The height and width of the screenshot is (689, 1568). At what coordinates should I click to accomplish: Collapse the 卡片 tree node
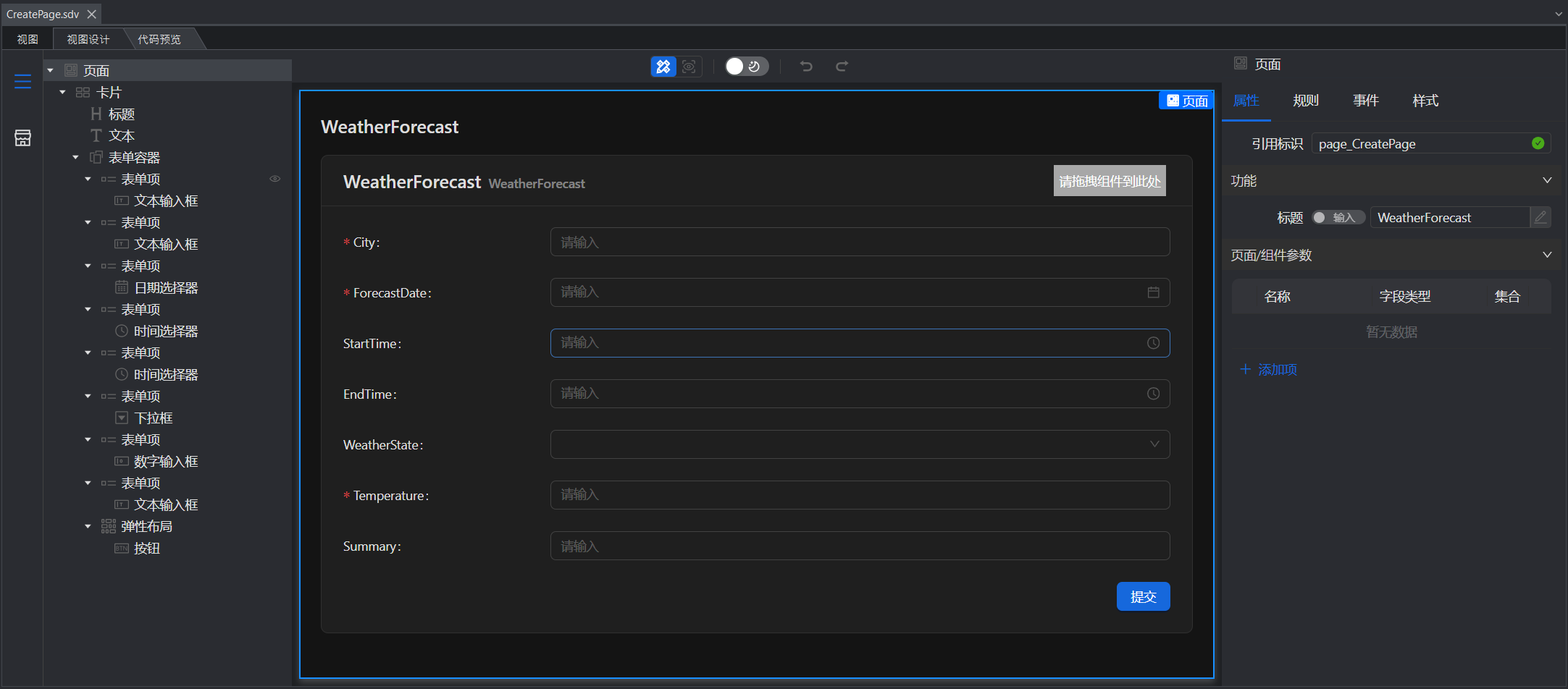63,92
